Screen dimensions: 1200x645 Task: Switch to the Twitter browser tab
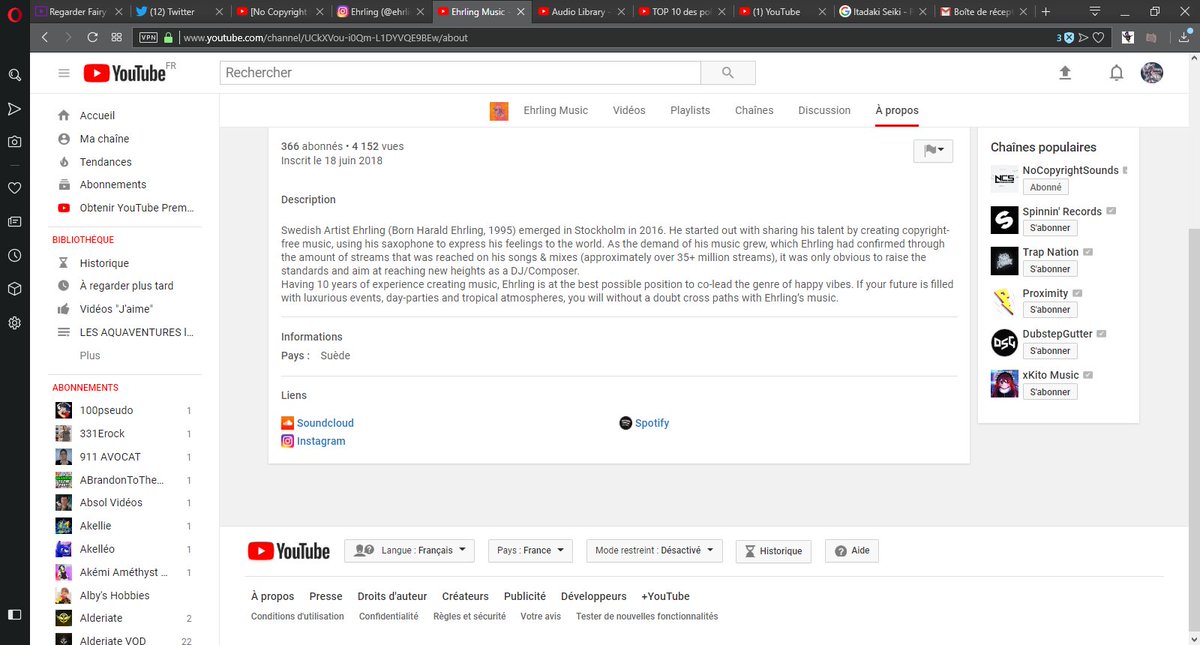[x=178, y=12]
